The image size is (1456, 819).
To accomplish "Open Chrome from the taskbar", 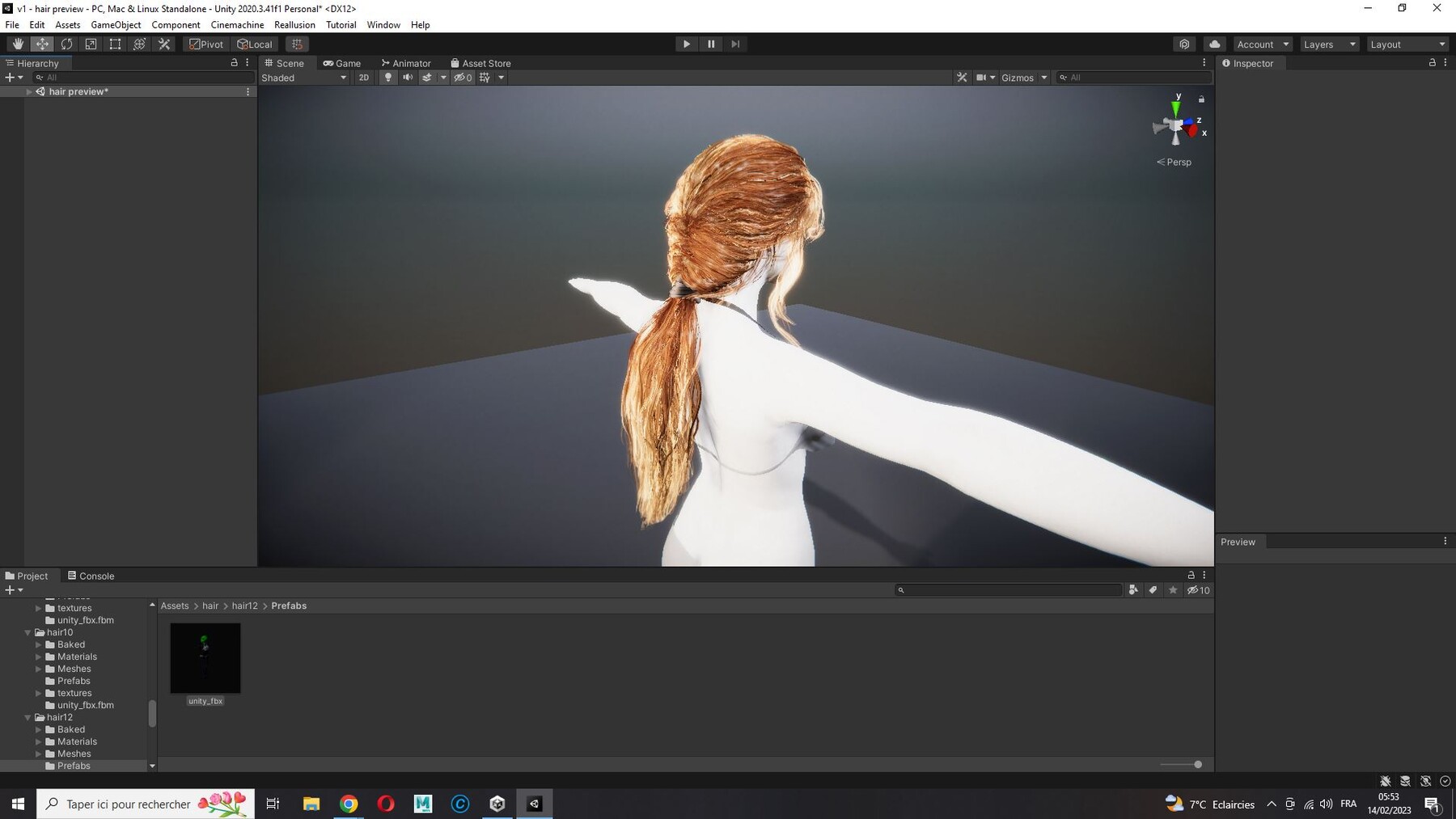I will pos(349,804).
